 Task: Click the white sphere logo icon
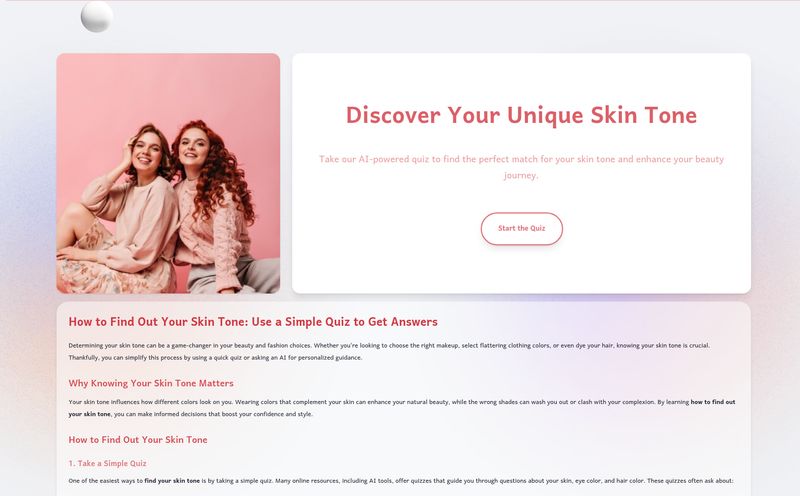(97, 17)
